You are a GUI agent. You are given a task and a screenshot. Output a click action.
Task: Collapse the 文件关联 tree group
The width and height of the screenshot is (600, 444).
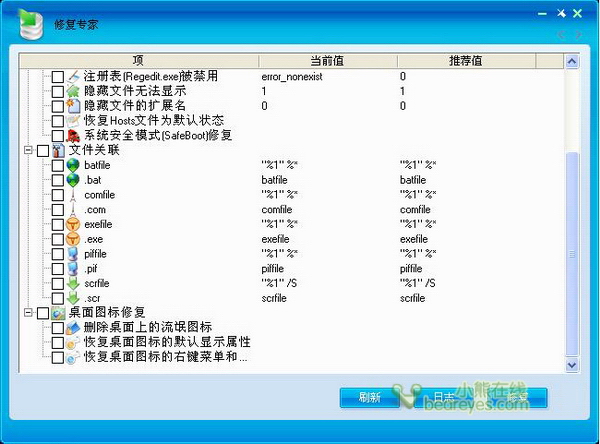[x=28, y=150]
